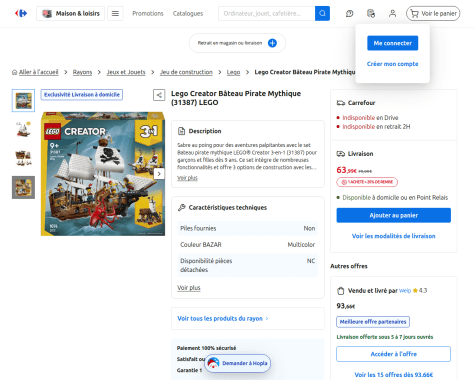Screen dimensions: 475x380
Task: Click the 1 acheté = 30% de remise badge
Action: [367, 182]
